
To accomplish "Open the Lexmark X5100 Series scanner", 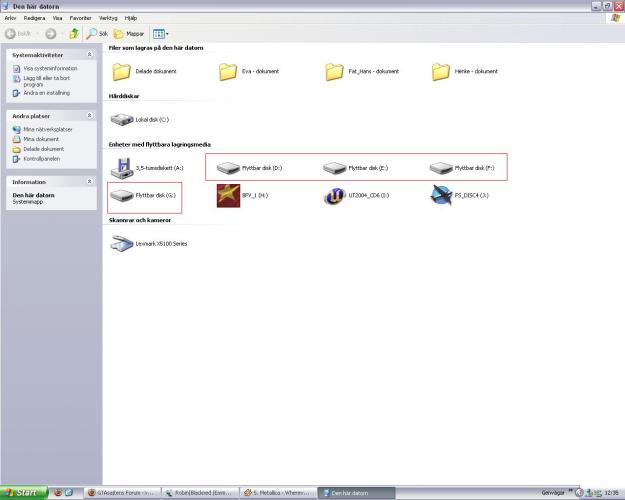I will [122, 243].
